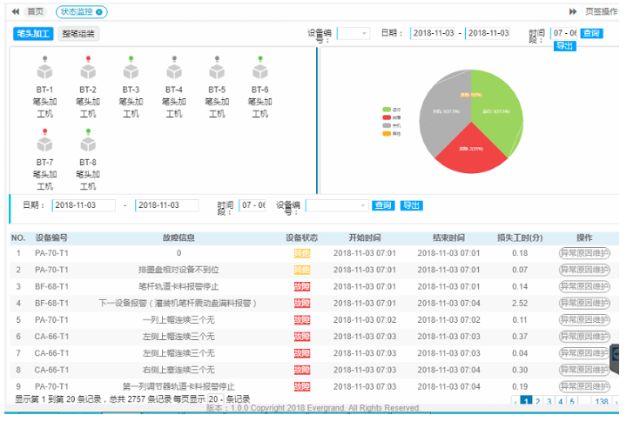The image size is (640, 435).
Task: Choose the BT-8 machine icon
Action: [88, 144]
